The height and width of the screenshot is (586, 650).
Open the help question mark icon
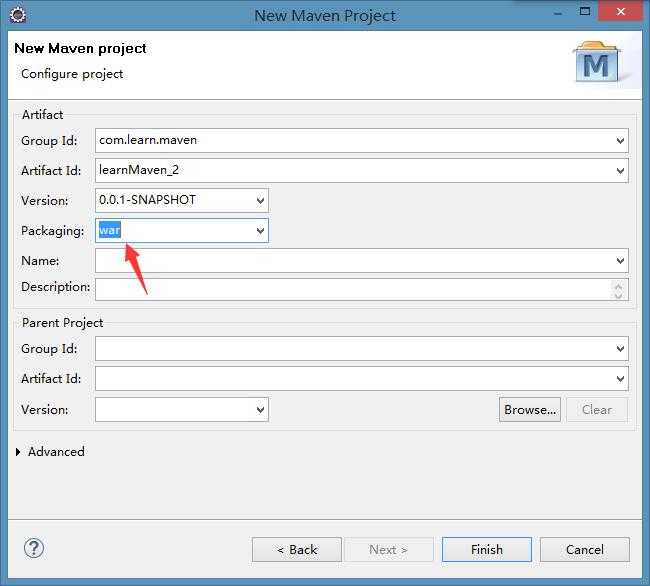coord(34,548)
